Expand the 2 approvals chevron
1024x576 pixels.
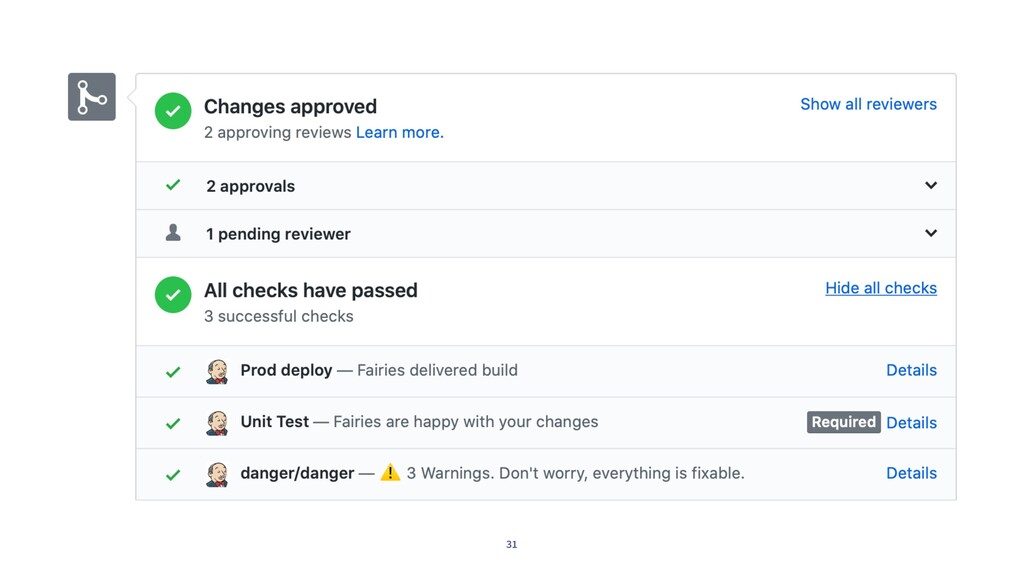931,185
